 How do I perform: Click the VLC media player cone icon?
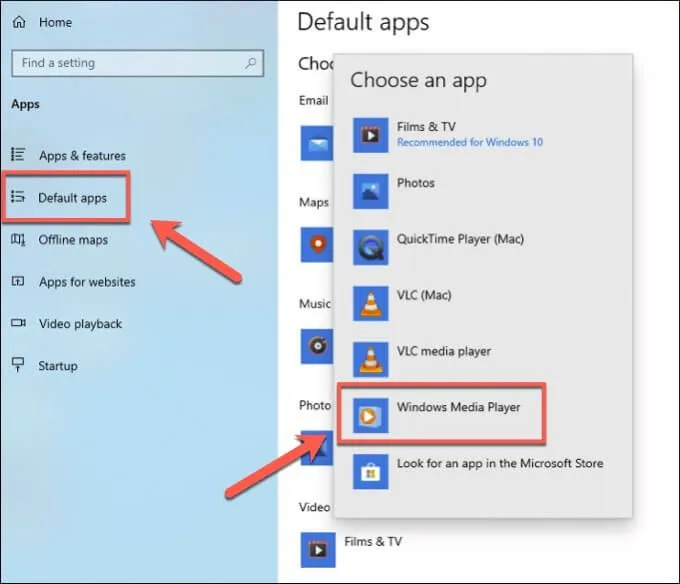tap(370, 359)
